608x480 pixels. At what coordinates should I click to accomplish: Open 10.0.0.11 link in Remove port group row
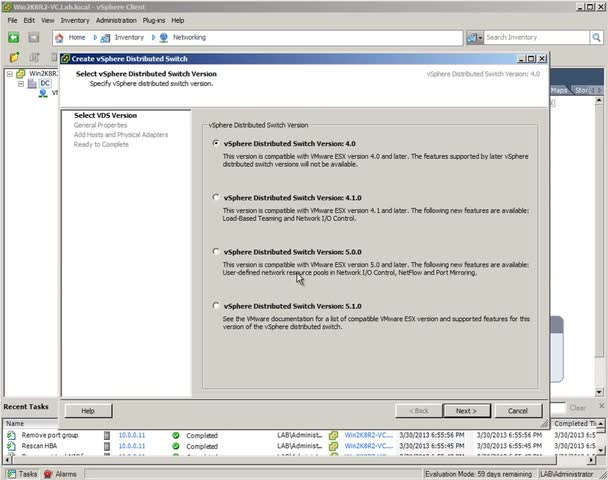click(131, 435)
